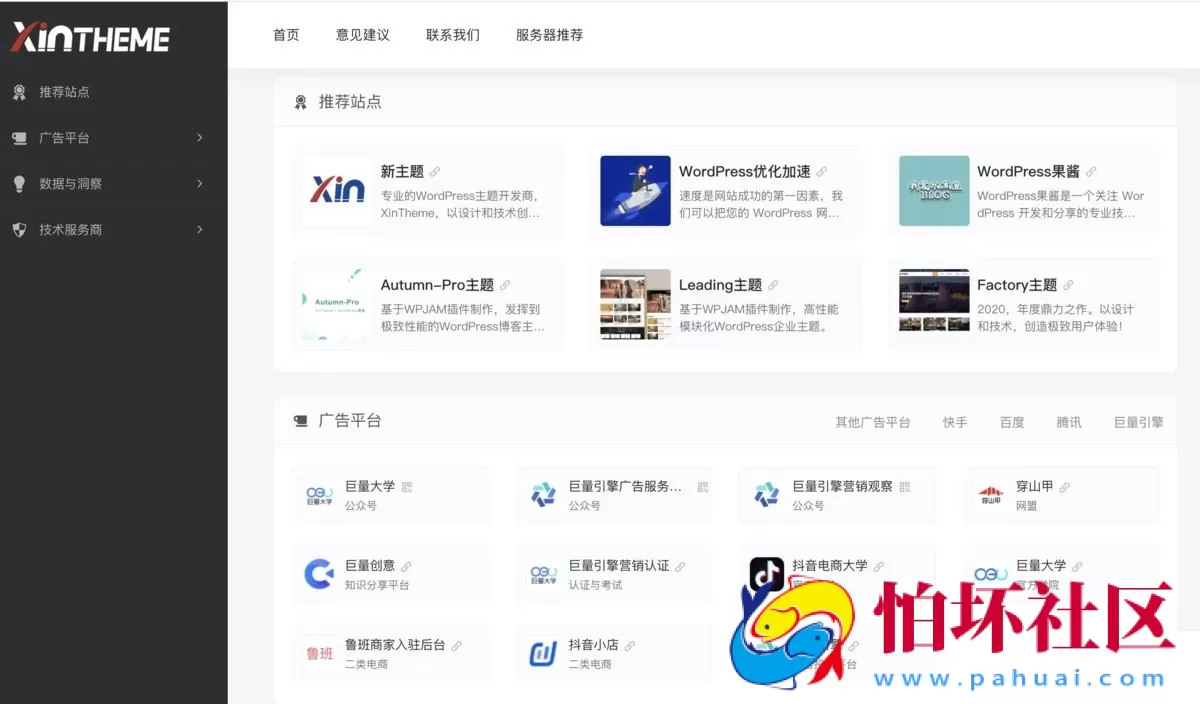Click the 抖音小店 logo icon

tap(541, 653)
